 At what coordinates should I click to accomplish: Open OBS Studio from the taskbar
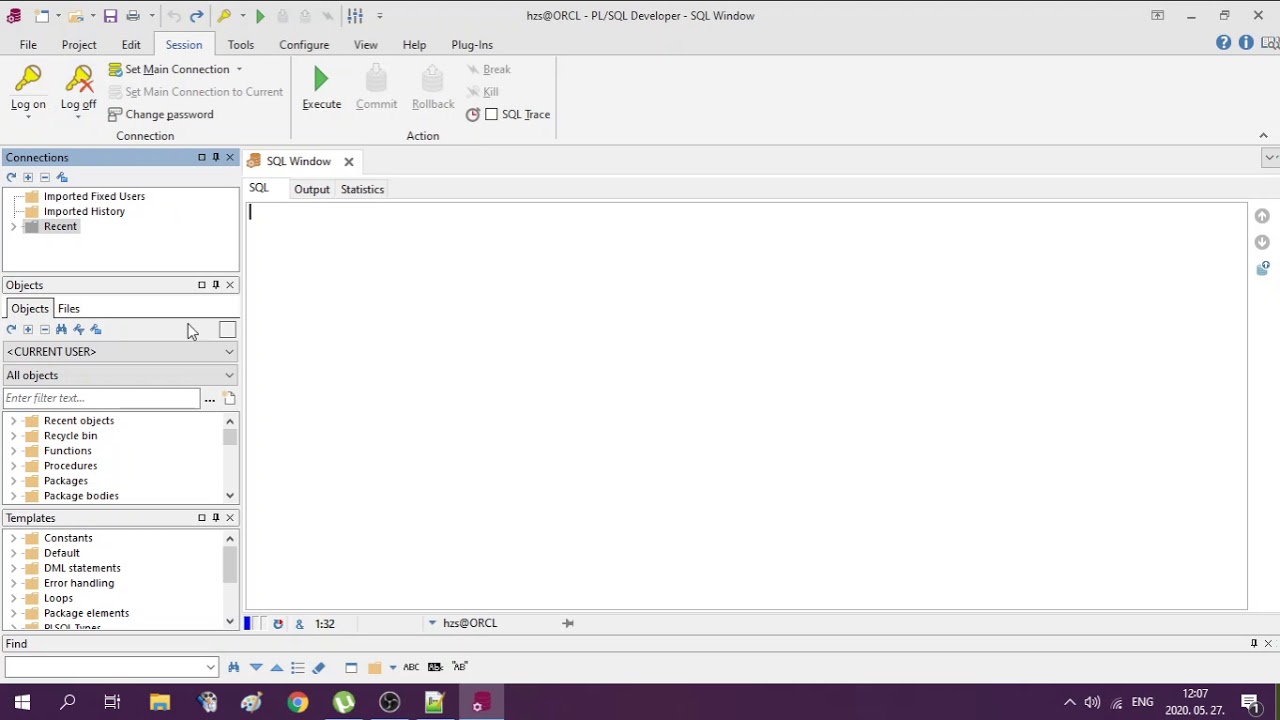390,703
